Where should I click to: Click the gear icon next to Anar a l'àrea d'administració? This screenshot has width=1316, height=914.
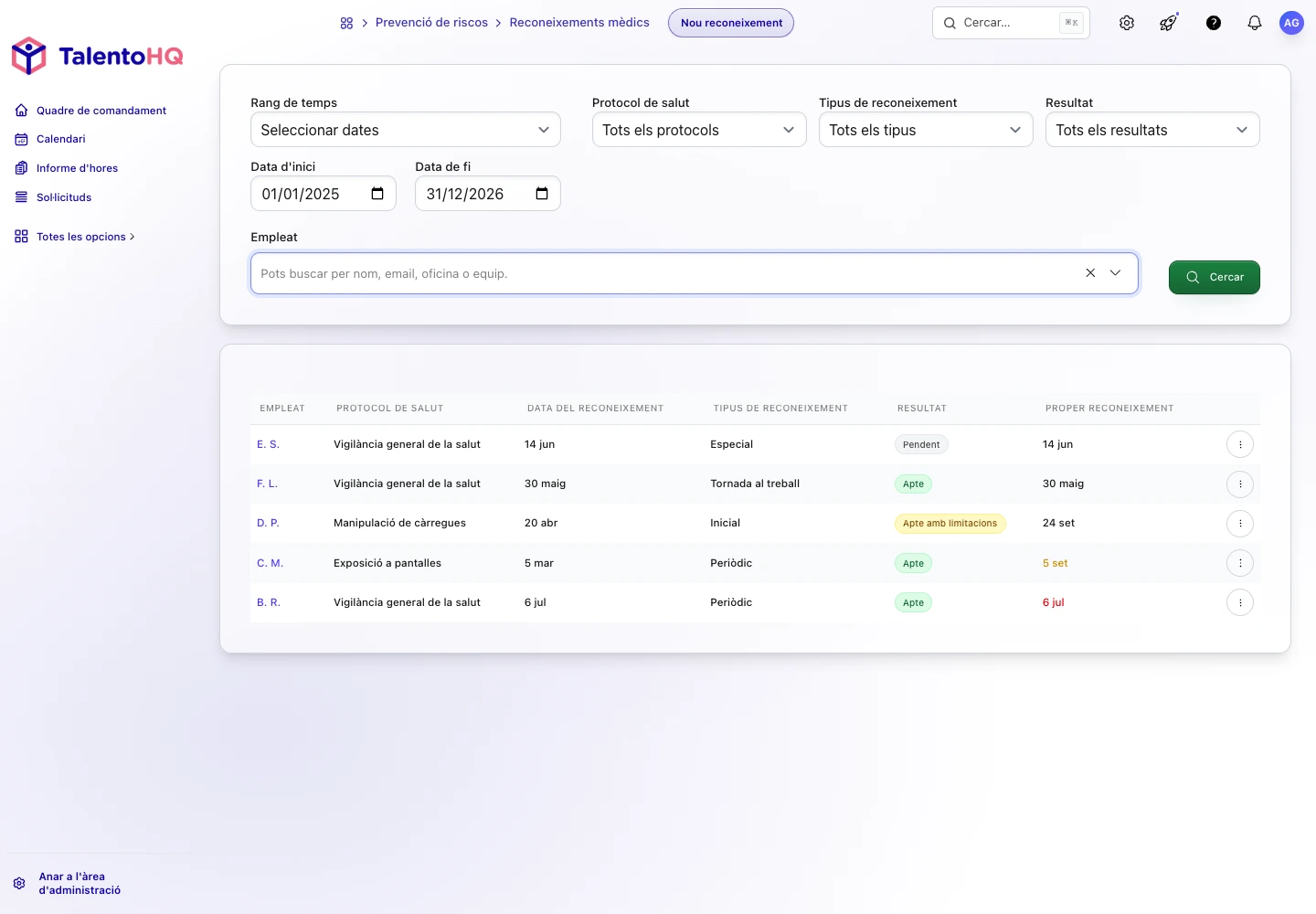(19, 884)
